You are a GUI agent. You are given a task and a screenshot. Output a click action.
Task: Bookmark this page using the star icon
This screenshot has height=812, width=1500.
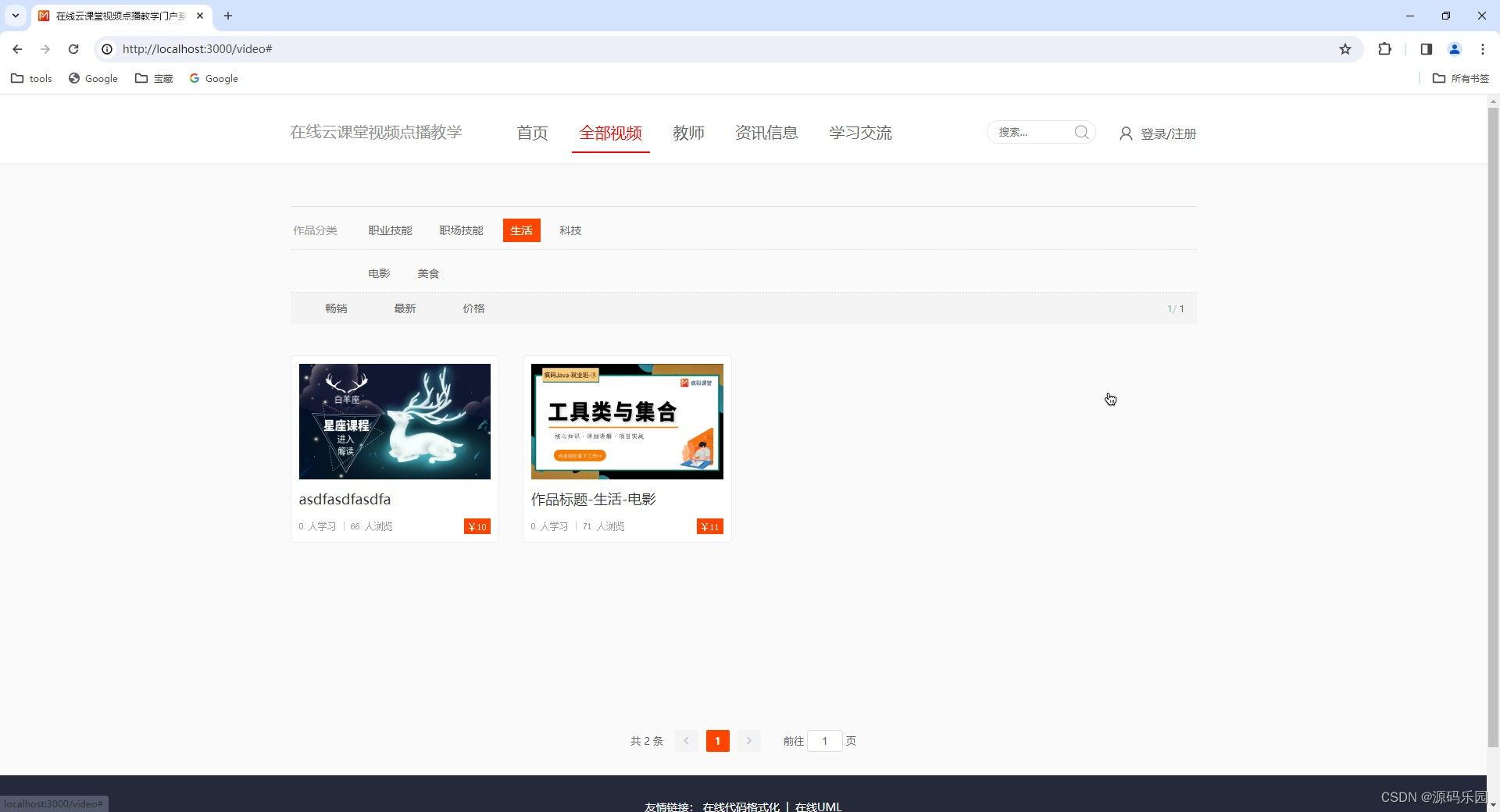tap(1345, 48)
